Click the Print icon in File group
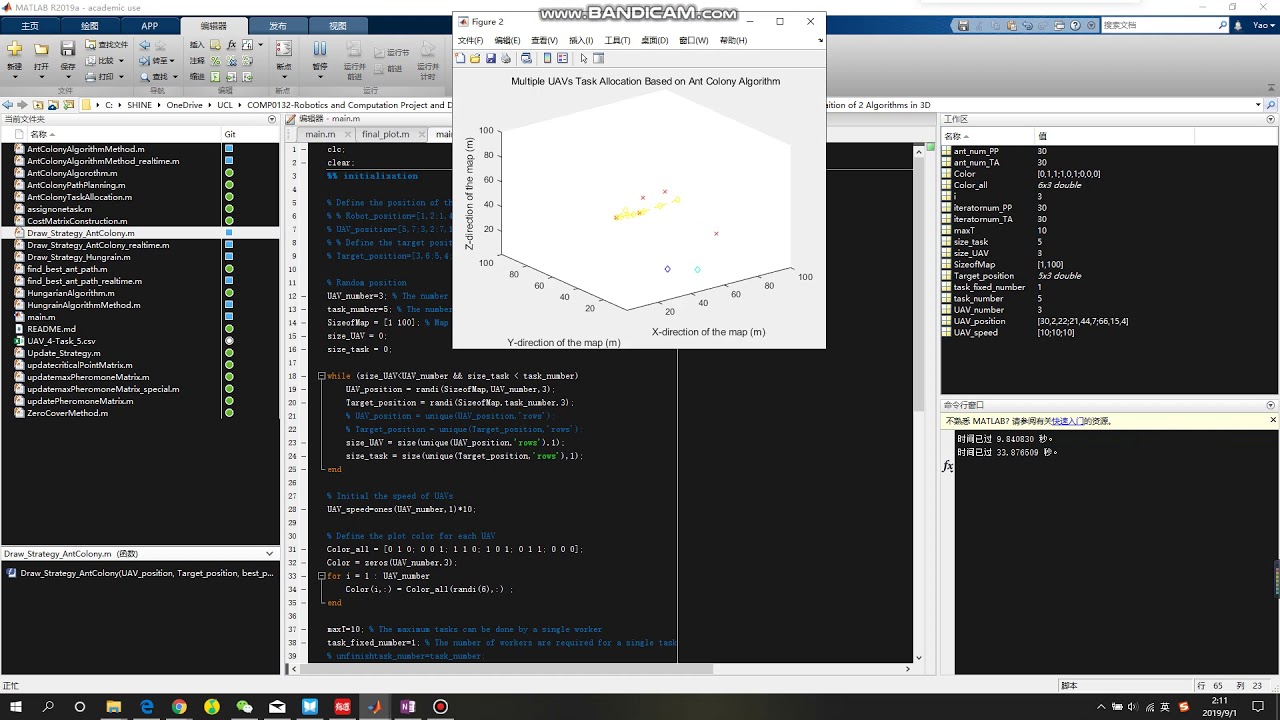This screenshot has width=1280, height=720. pos(90,77)
